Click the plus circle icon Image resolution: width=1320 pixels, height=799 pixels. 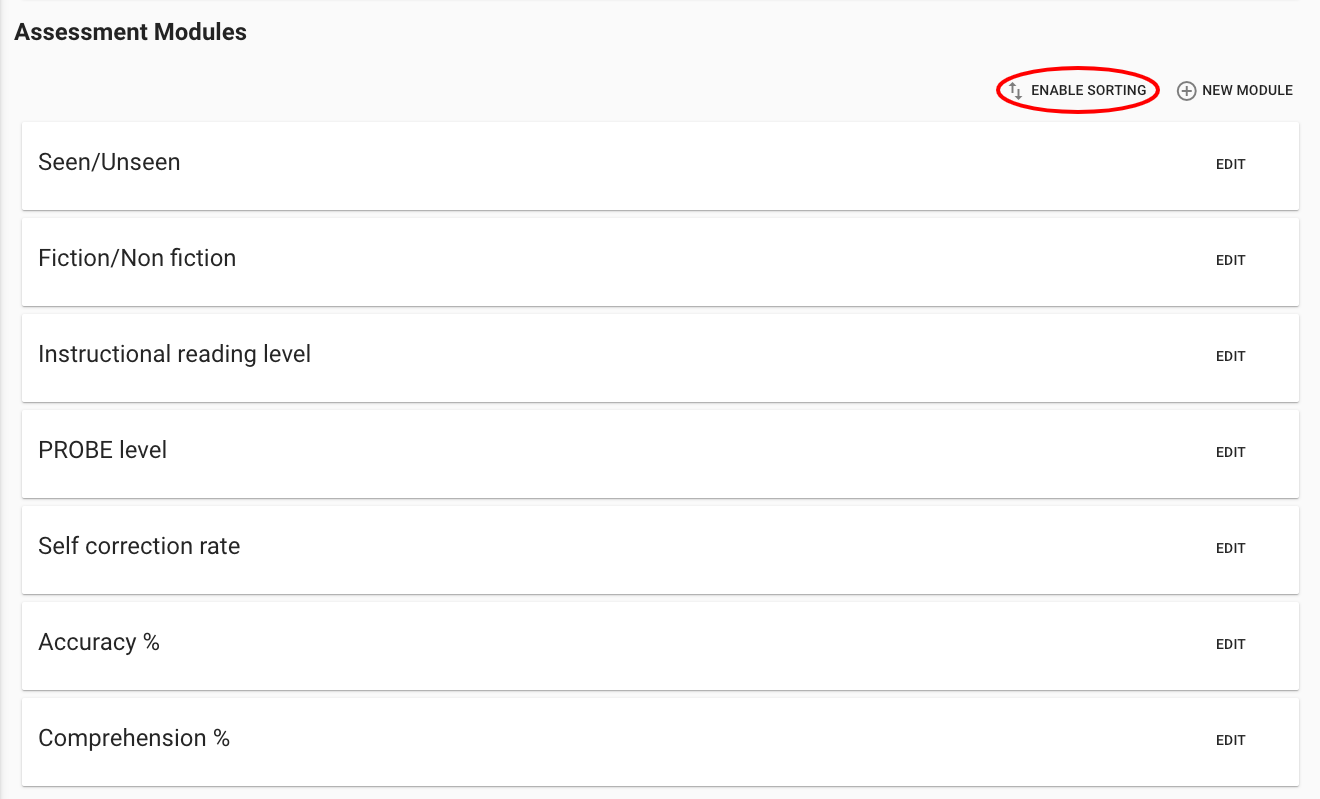click(1186, 91)
